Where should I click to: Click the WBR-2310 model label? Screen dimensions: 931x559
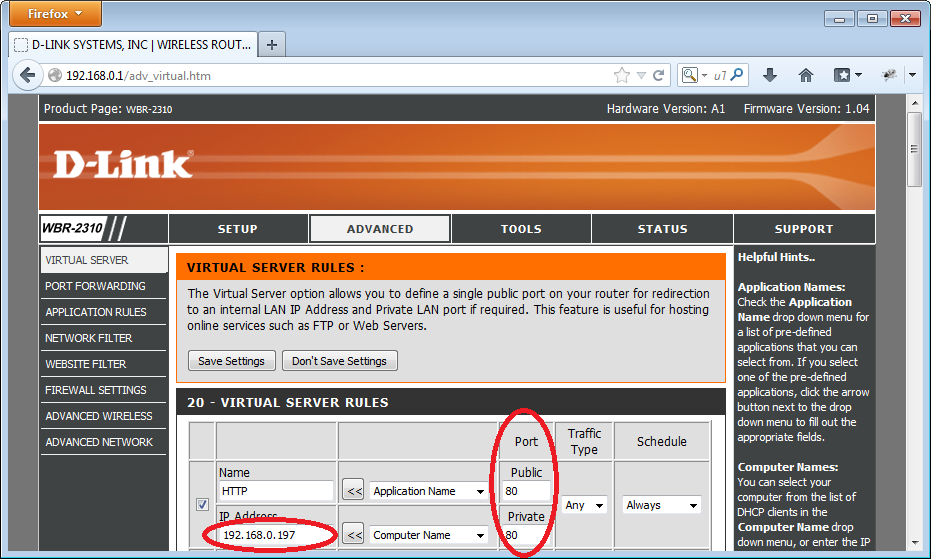(72, 229)
